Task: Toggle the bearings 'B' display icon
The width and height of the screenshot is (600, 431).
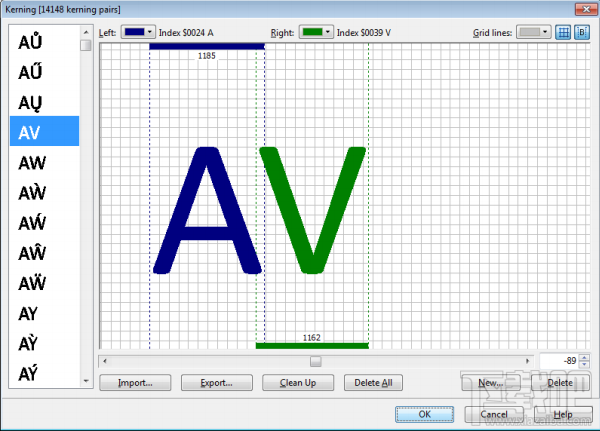Action: (582, 33)
